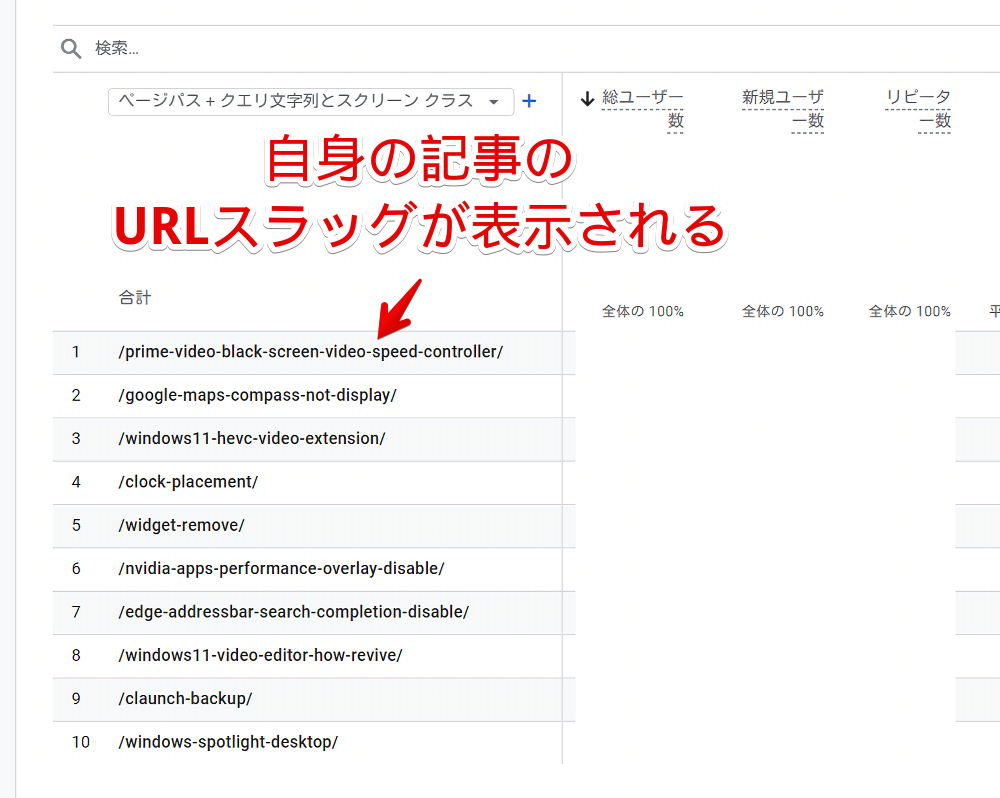Image resolution: width=1000 pixels, height=798 pixels.
Task: Sort by the リピーター数 column header
Action: [918, 108]
